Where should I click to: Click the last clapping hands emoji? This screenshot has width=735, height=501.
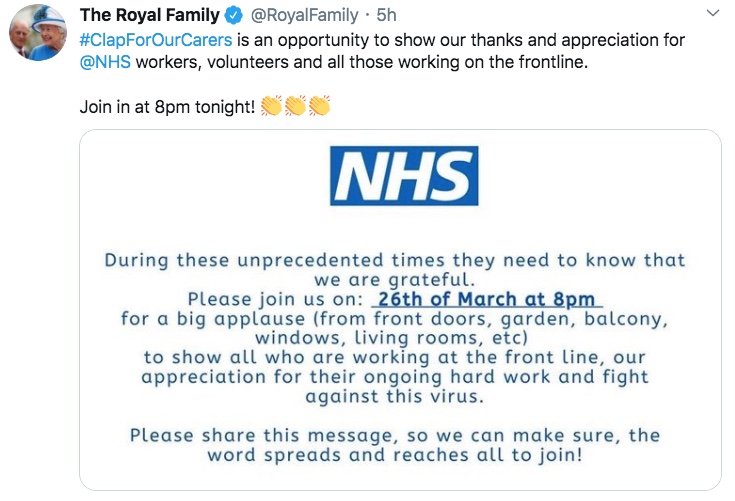tap(319, 105)
